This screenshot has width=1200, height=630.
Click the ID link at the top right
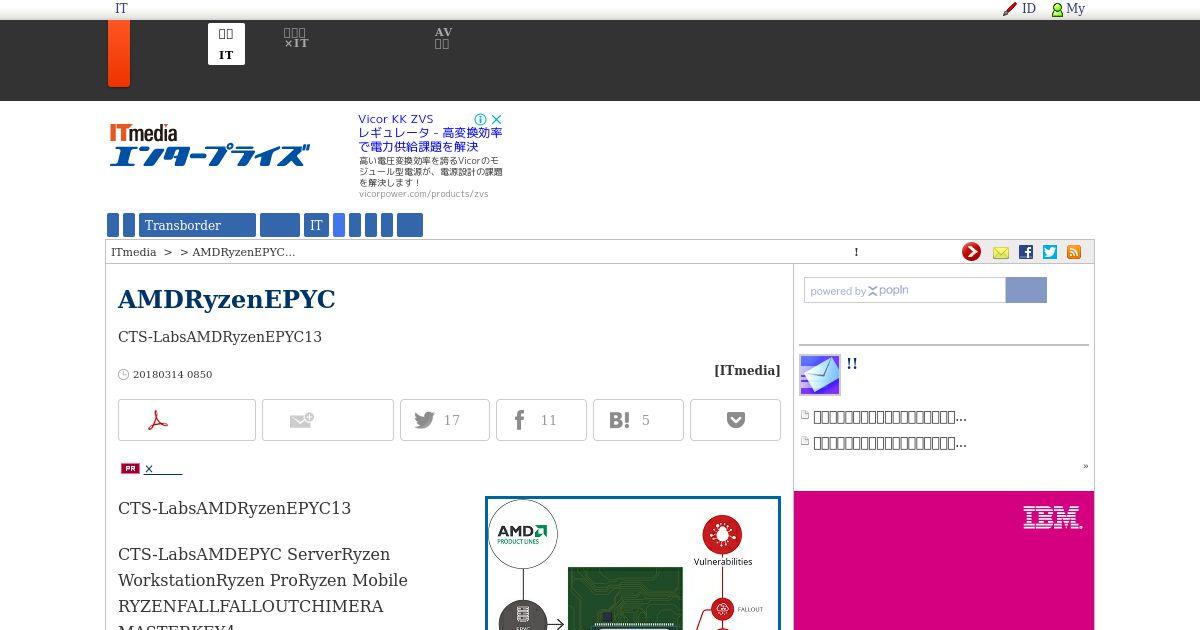pos(1029,9)
